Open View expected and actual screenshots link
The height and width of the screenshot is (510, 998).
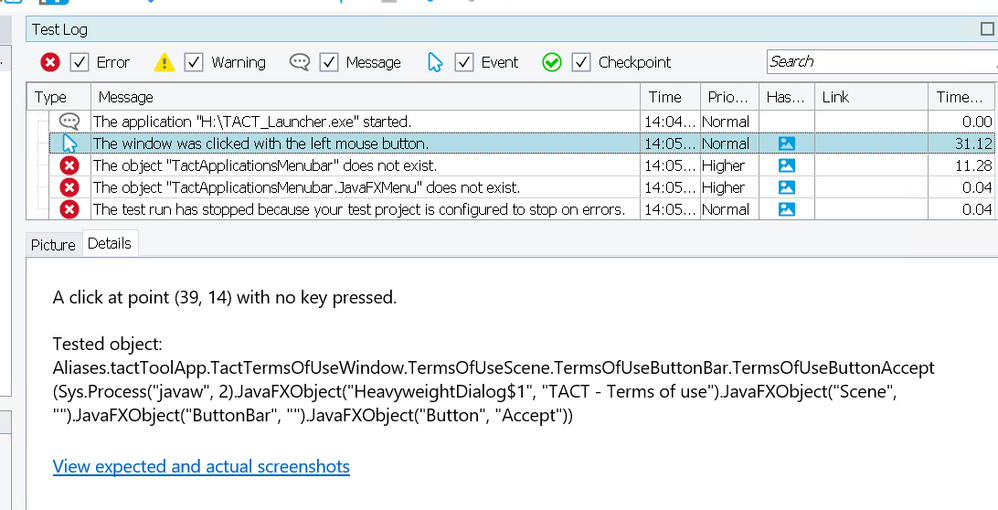pos(201,466)
